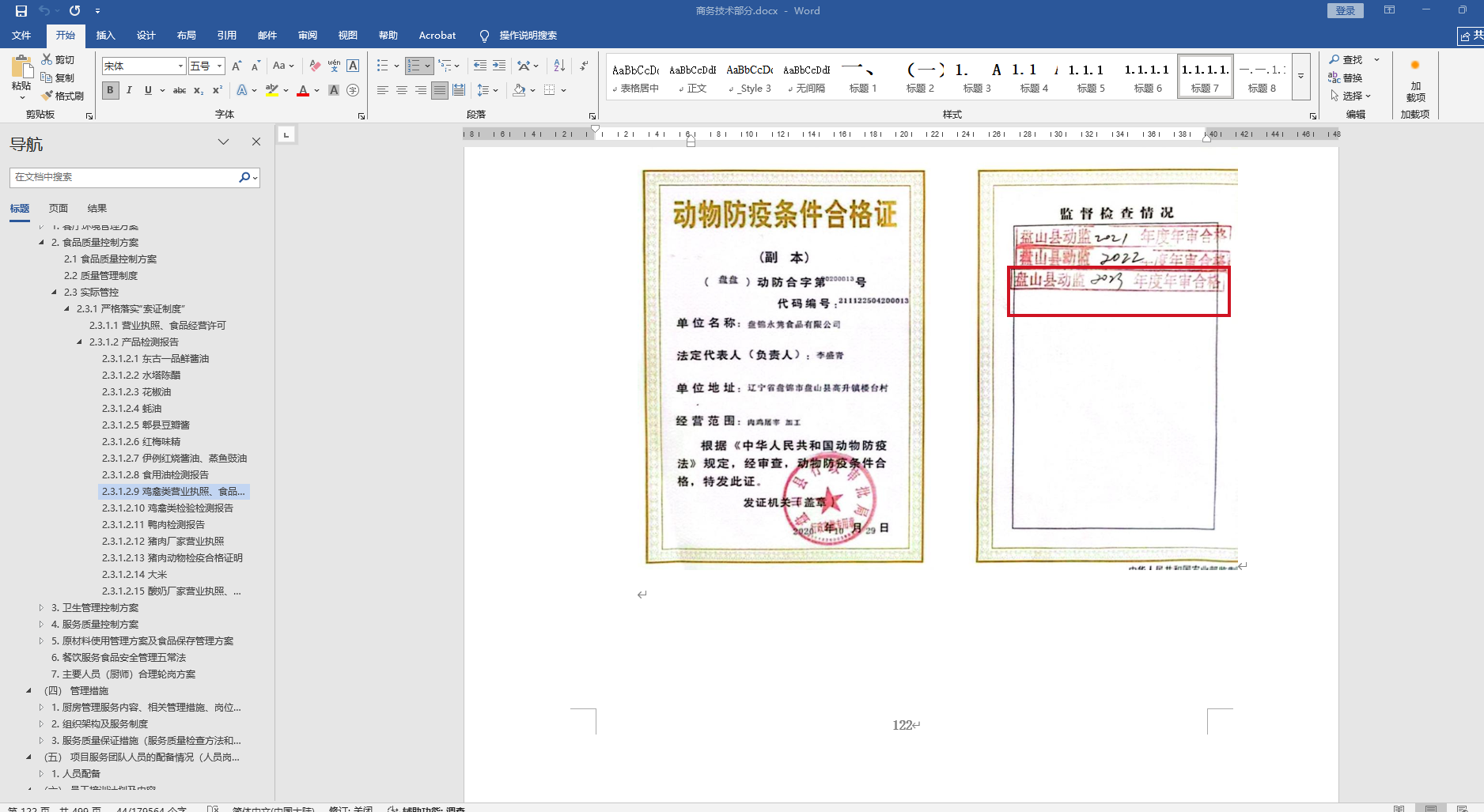Image resolution: width=1484 pixels, height=812 pixels.
Task: Click the Grow Font size icon
Action: point(237,66)
